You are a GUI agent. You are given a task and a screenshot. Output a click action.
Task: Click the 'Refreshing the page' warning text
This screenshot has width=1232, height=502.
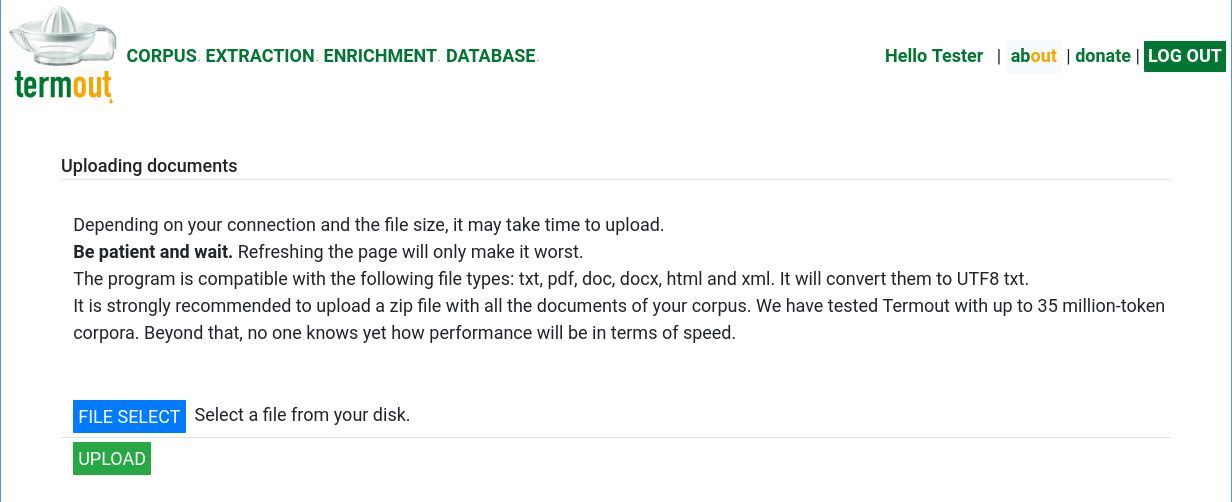[410, 251]
